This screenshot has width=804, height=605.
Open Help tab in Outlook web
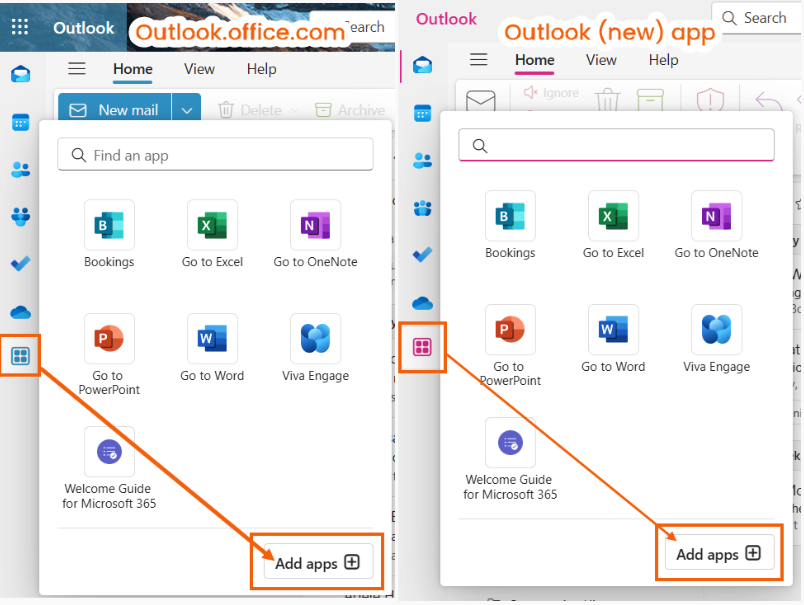click(262, 69)
